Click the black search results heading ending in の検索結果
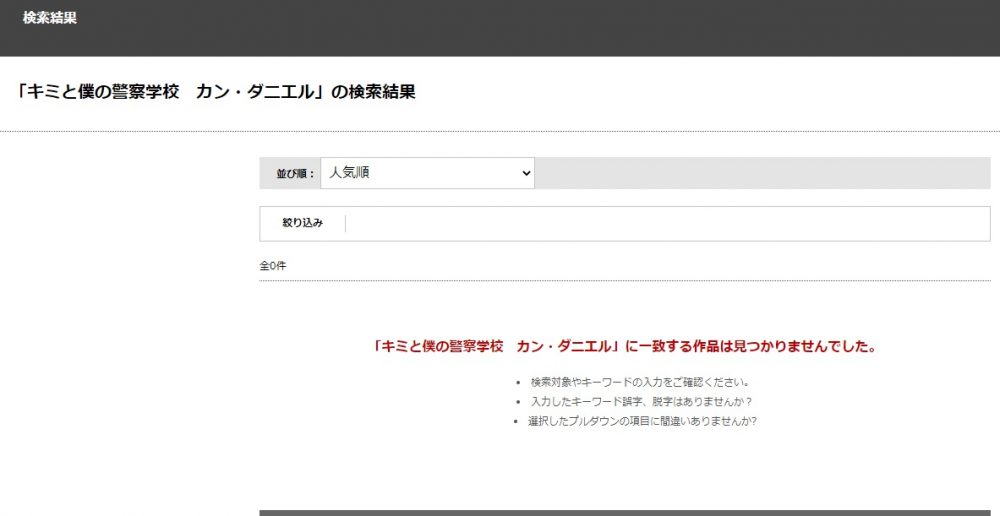 tap(216, 92)
